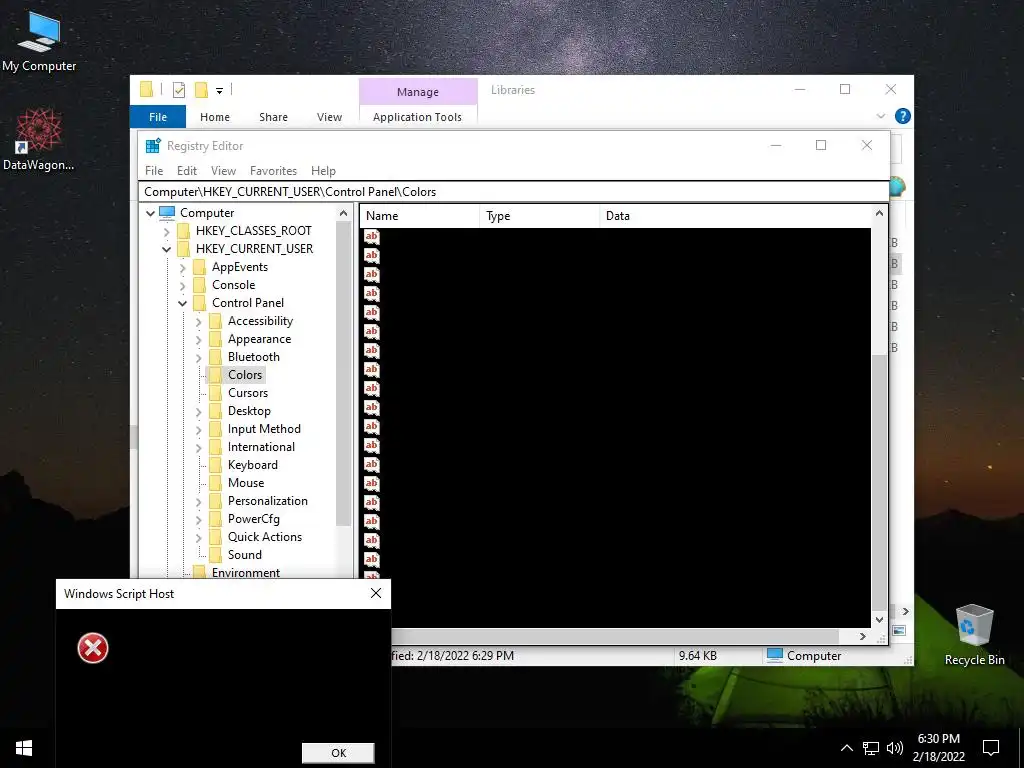This screenshot has height=768, width=1024.
Task: Click the volume speaker icon in tray
Action: pos(895,748)
